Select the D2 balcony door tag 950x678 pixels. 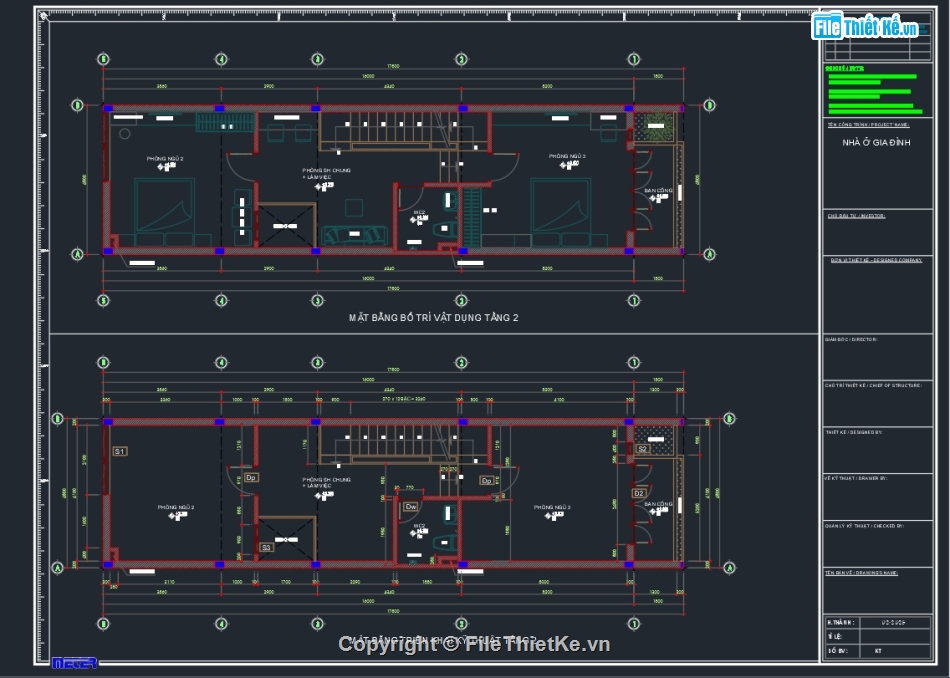tap(639, 493)
